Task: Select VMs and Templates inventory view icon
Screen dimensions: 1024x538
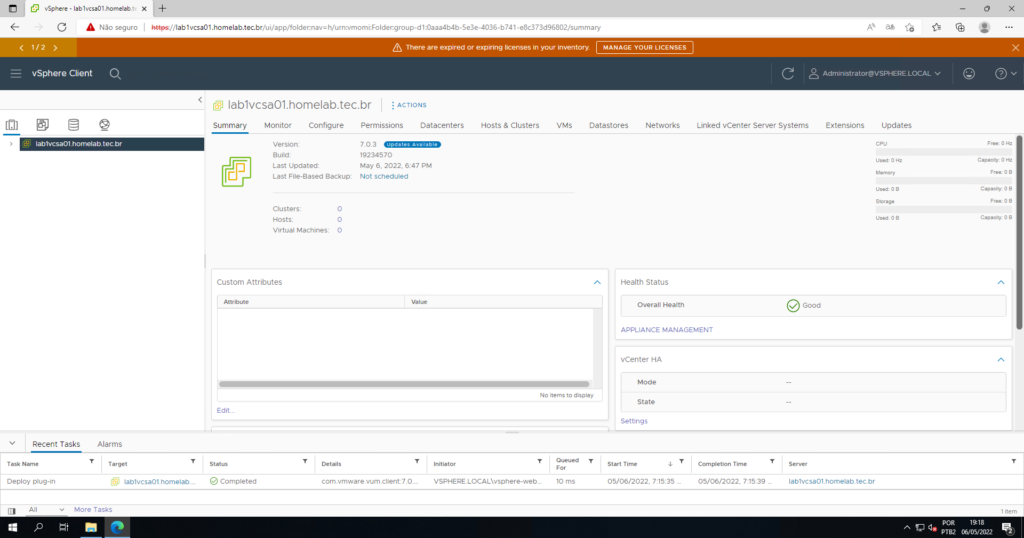Action: (42, 125)
